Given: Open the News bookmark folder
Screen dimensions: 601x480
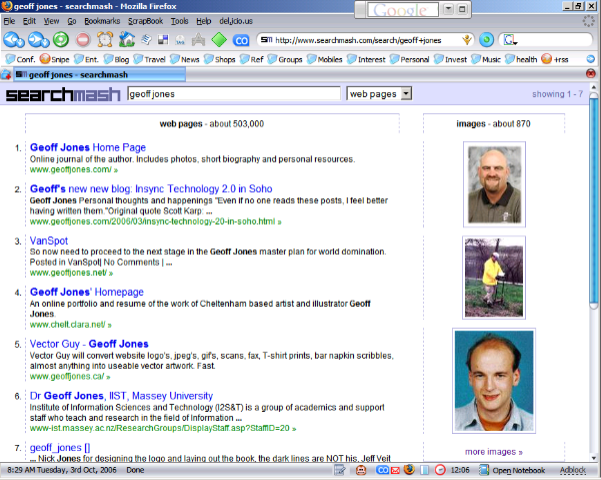Looking at the screenshot, I should pos(185,59).
